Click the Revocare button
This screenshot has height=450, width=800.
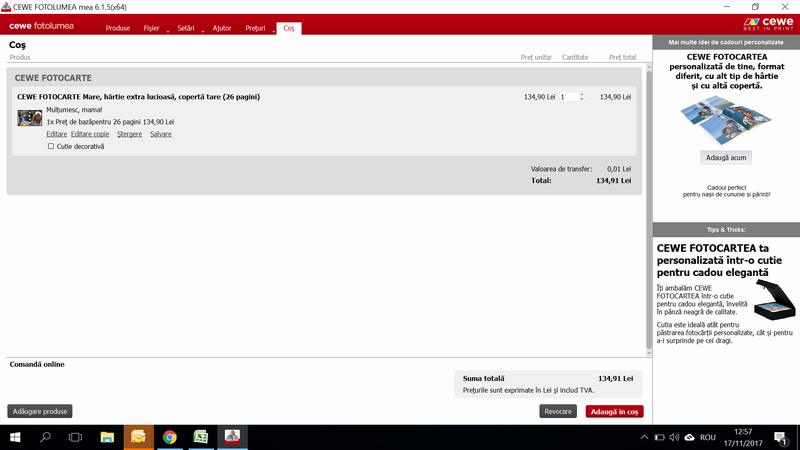coord(558,411)
